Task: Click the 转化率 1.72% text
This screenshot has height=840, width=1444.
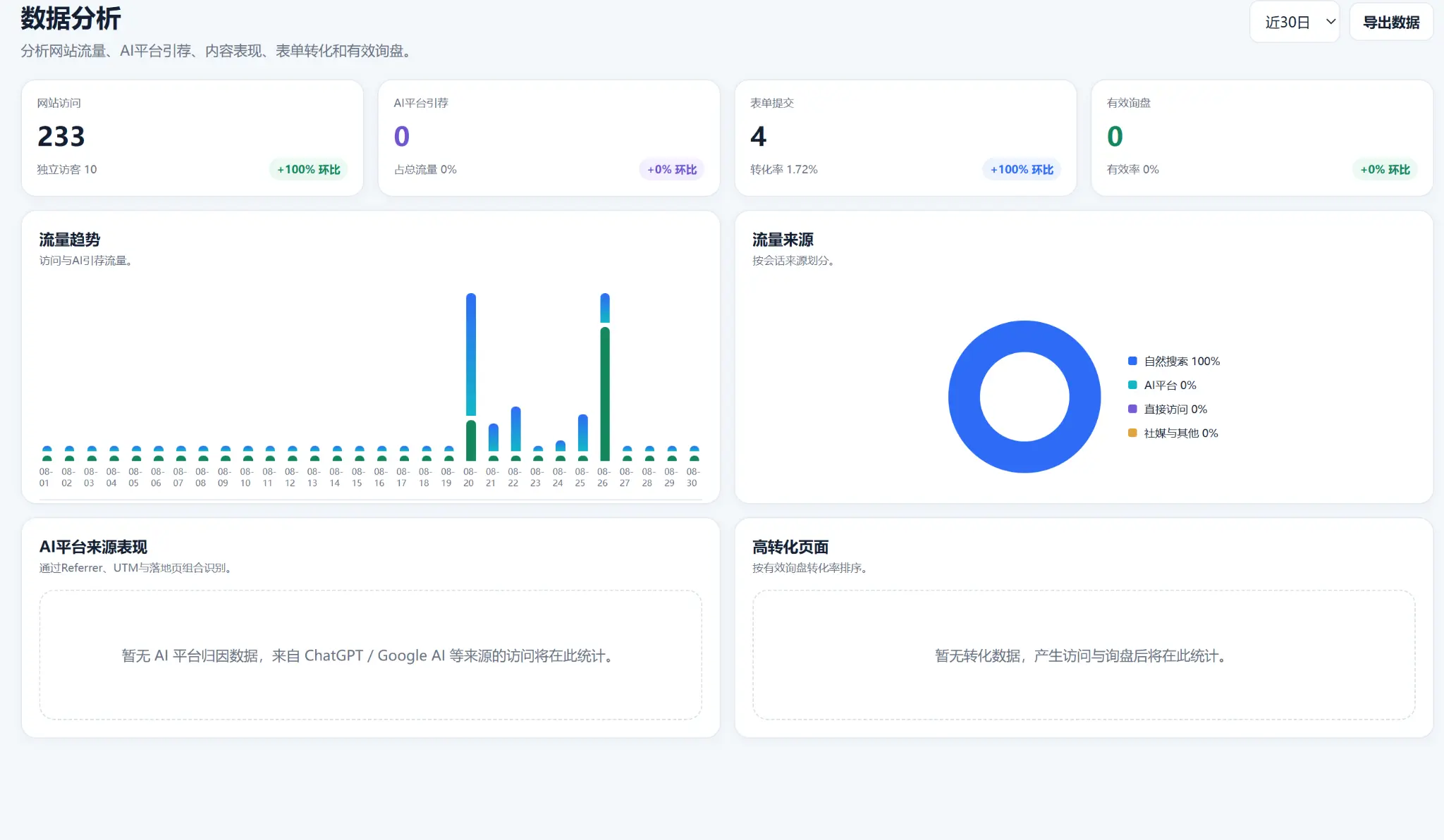Action: (784, 169)
